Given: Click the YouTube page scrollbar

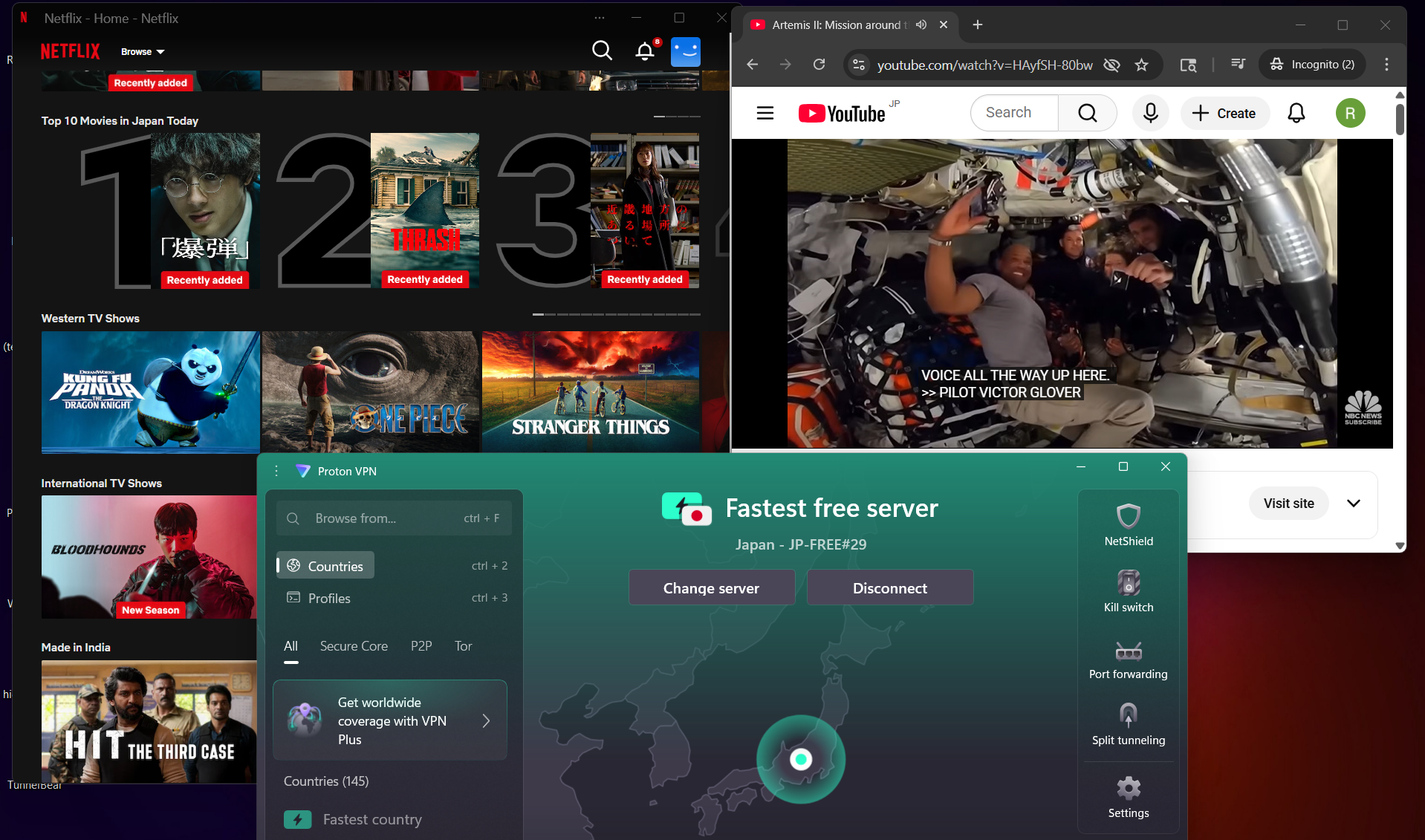Looking at the screenshot, I should [x=1400, y=119].
